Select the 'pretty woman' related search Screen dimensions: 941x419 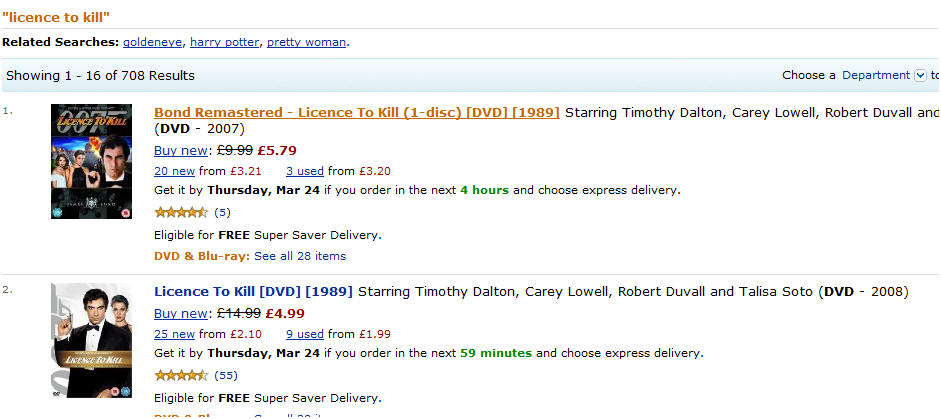(306, 43)
